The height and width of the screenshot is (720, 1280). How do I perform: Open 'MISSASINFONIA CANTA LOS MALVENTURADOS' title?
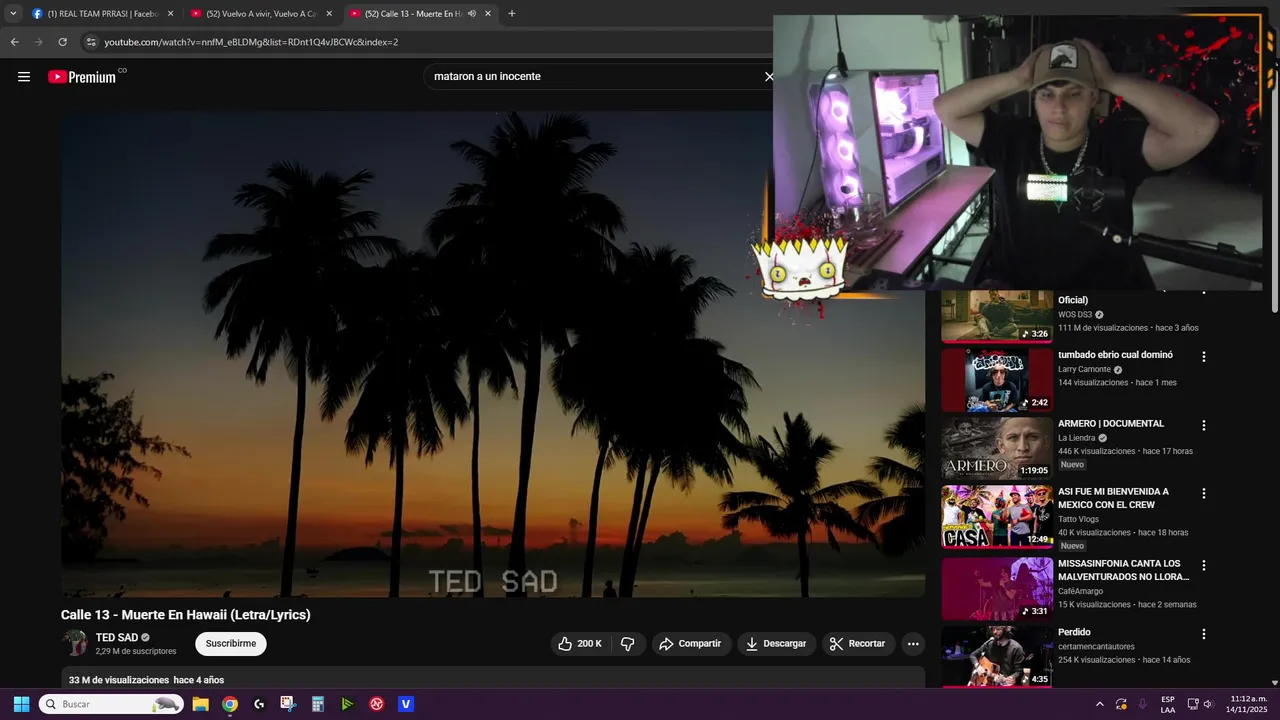(1124, 570)
